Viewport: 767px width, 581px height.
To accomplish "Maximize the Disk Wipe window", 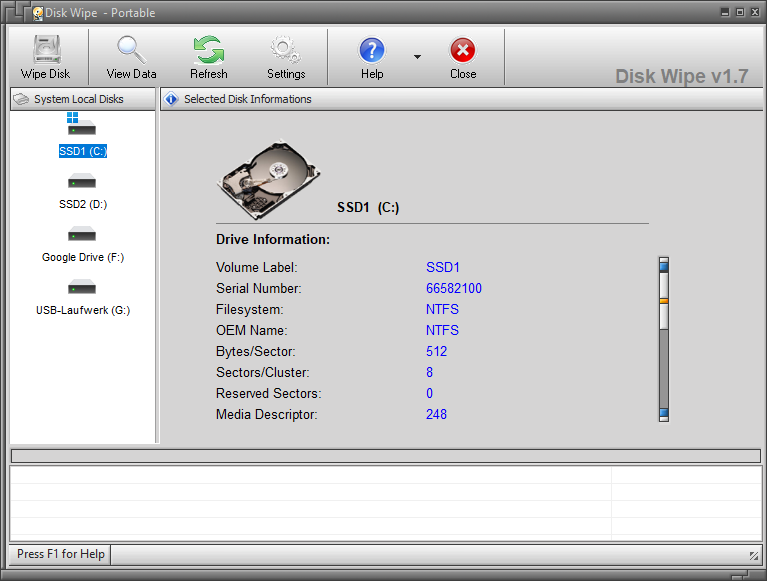I will pyautogui.click(x=740, y=12).
